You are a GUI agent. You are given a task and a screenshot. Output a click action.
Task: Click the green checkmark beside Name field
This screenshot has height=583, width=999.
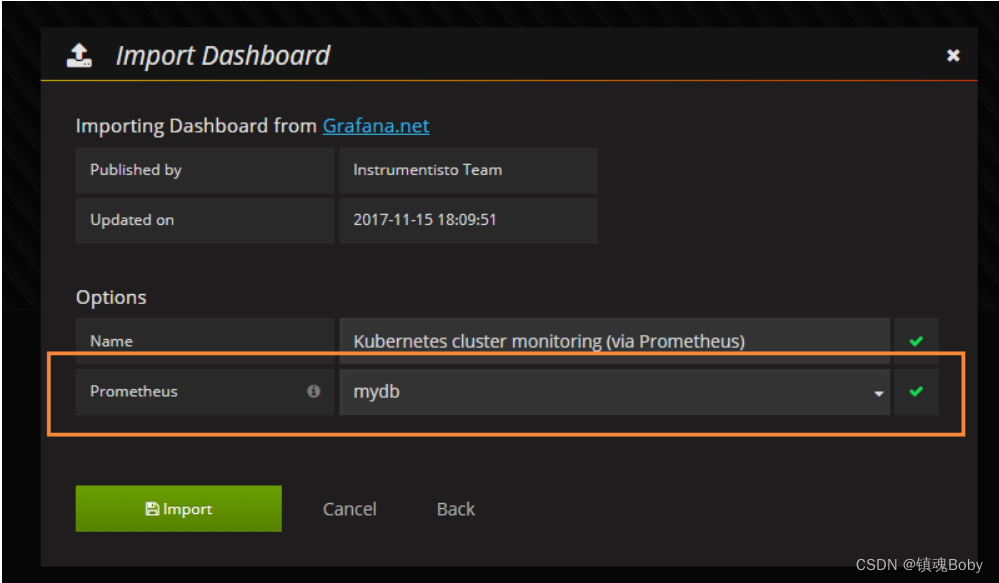click(916, 341)
